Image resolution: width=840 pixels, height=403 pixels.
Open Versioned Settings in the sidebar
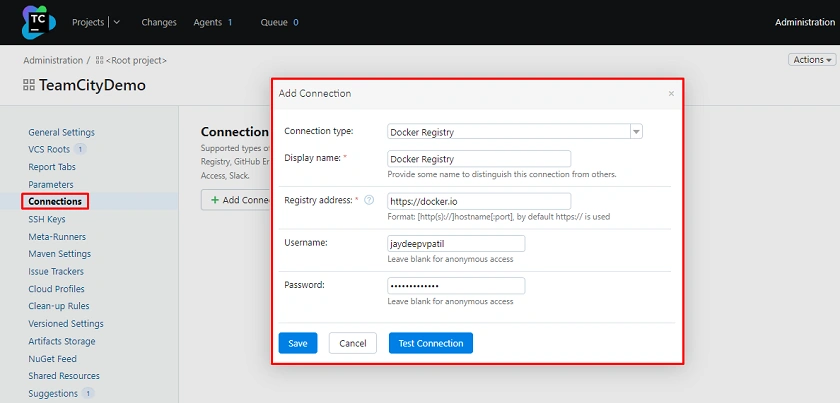click(x=66, y=324)
